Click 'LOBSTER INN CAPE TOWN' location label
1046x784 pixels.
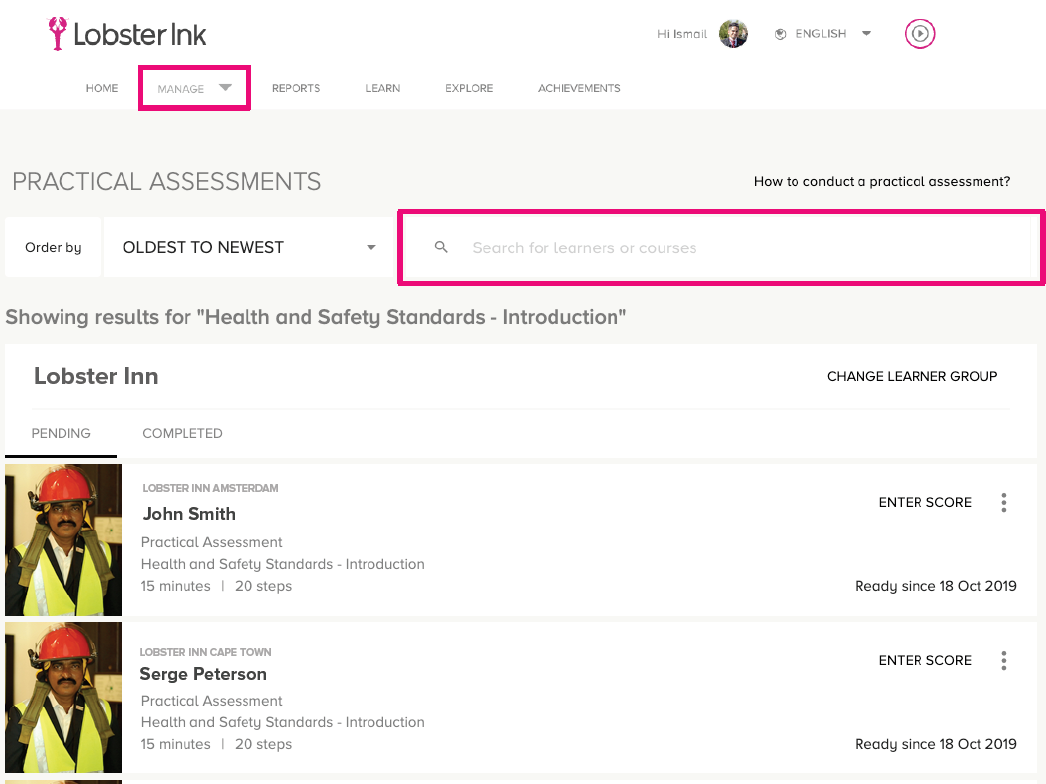(x=205, y=653)
